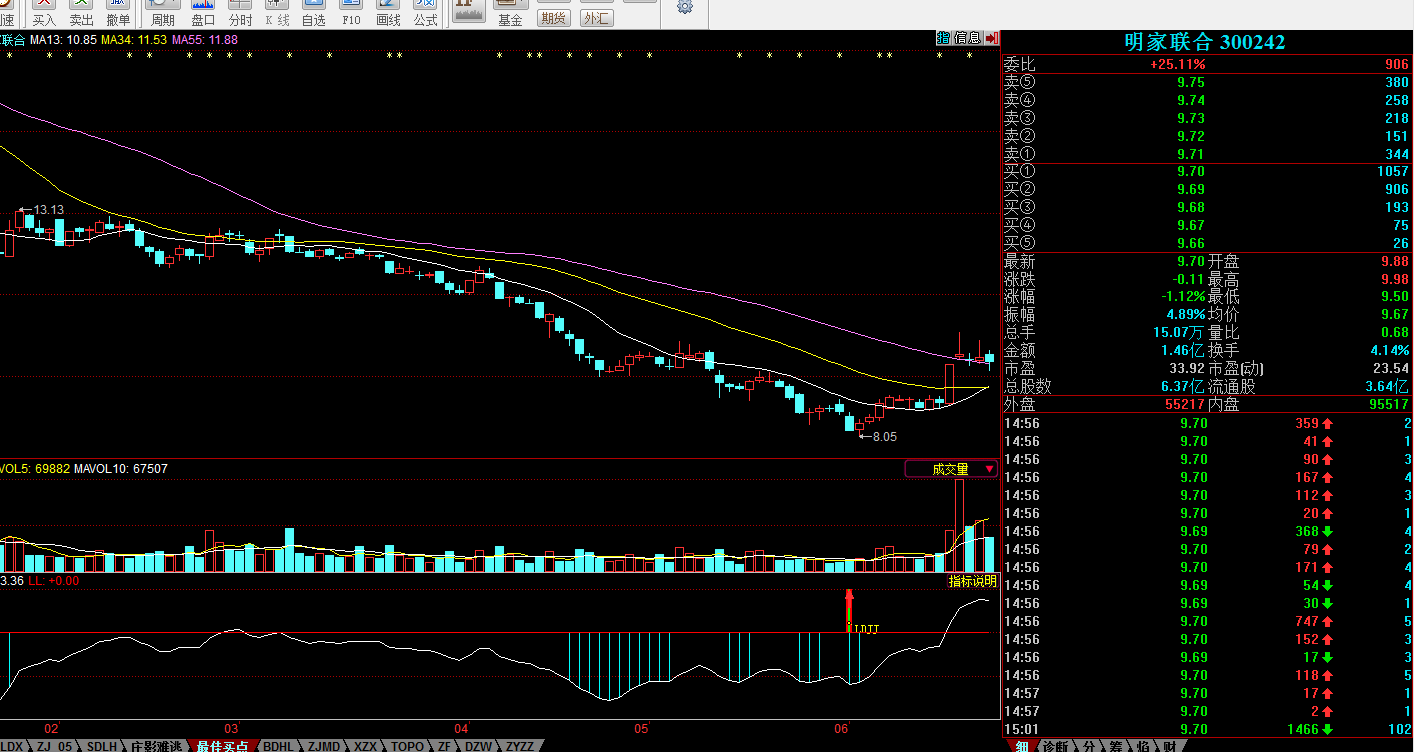The height and width of the screenshot is (752, 1414).
Task: Click the 换手 4.14% turnover value
Action: coord(1390,351)
